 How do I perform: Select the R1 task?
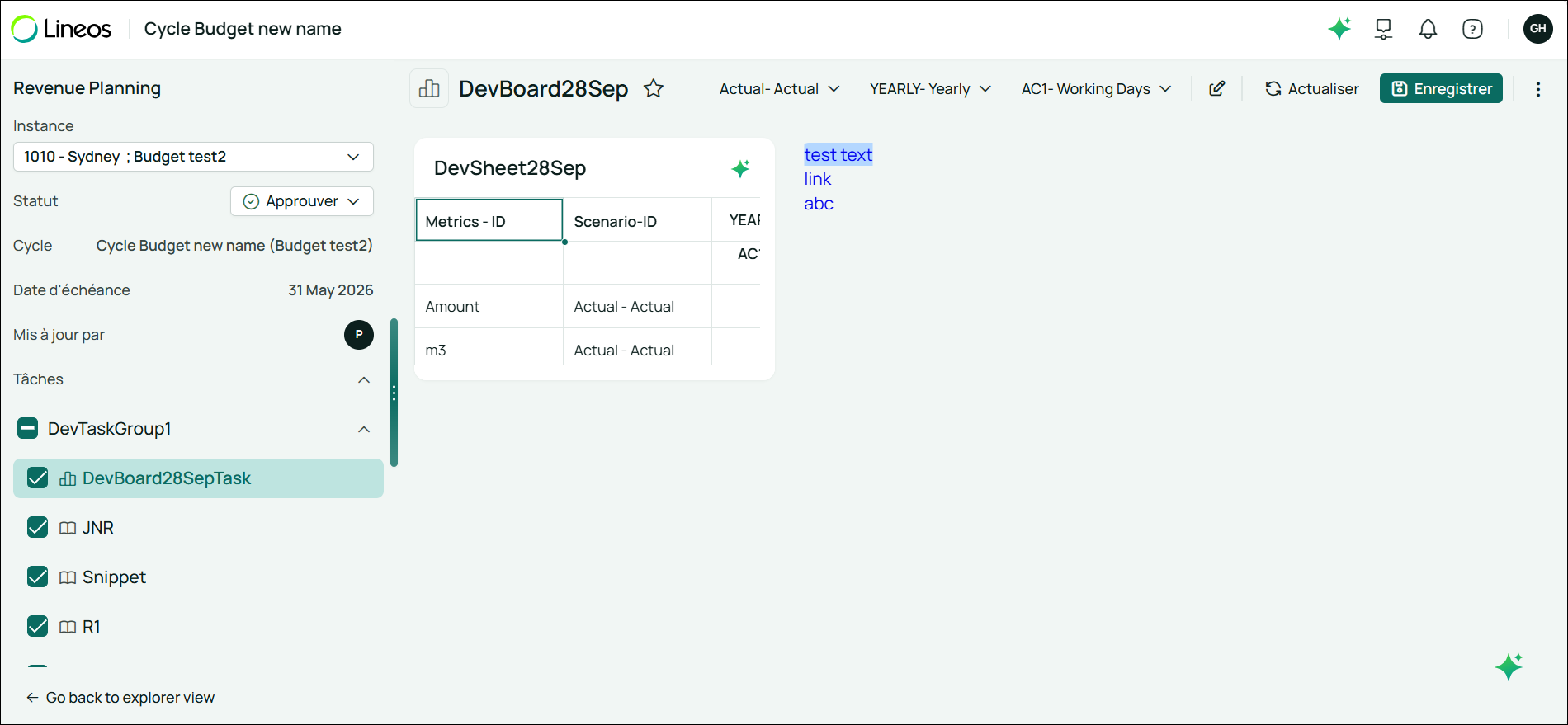point(91,627)
